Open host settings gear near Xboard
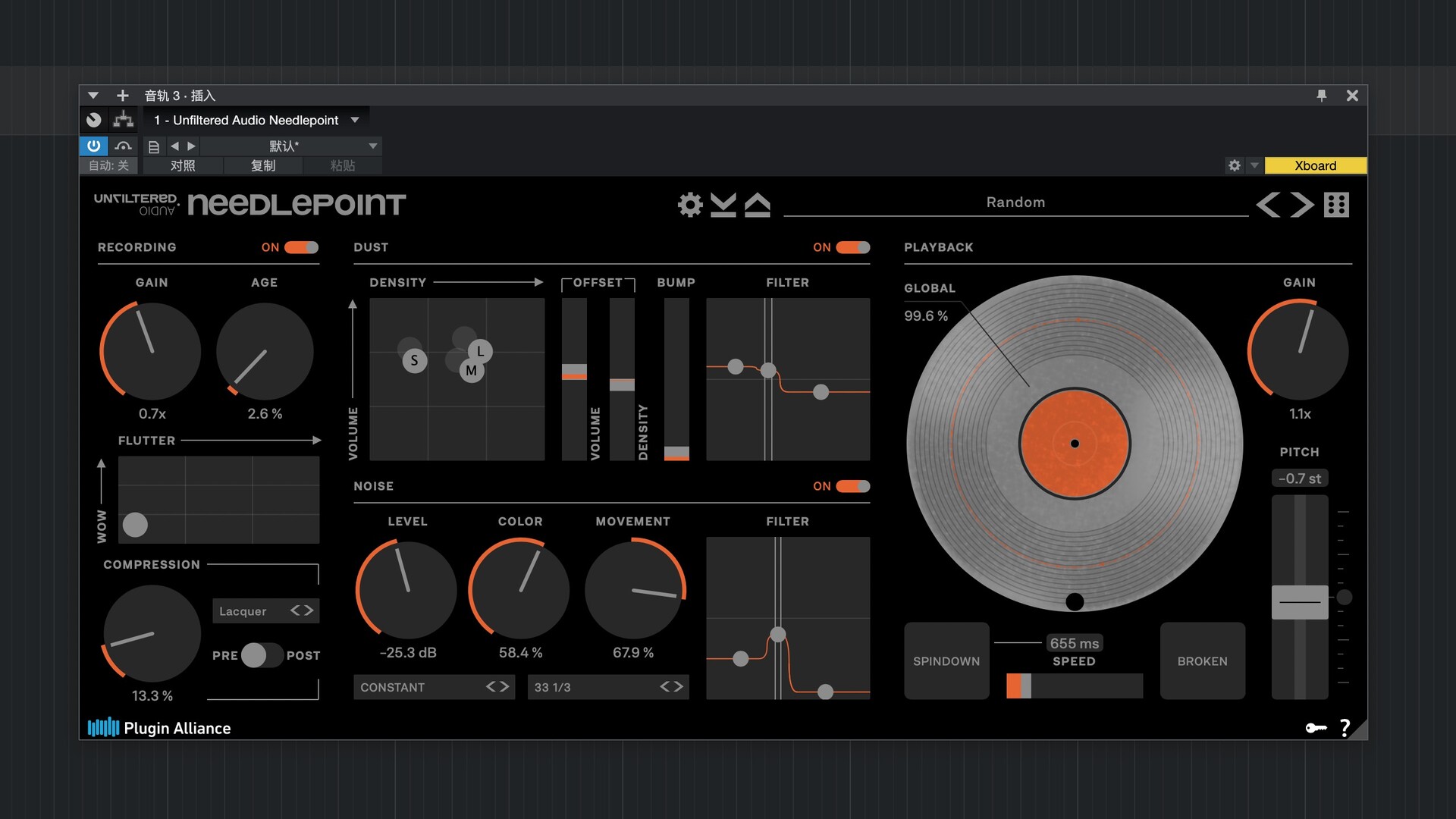This screenshot has height=819, width=1456. coord(1235,165)
